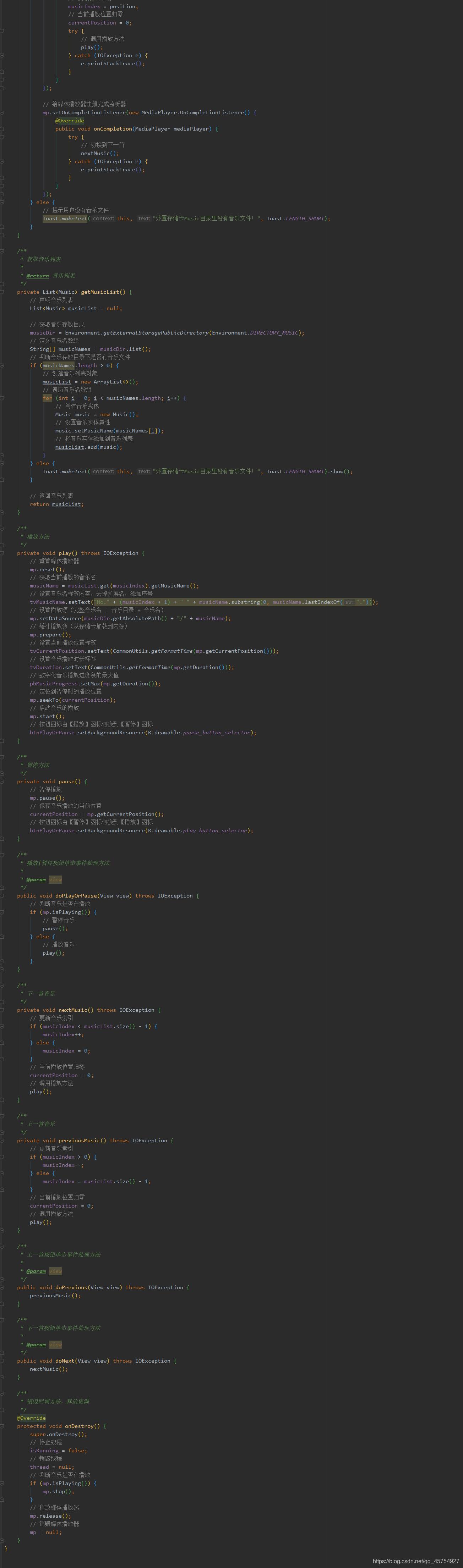The image size is (463, 1568).
Task: Click the getExternalStoragePublicDirectory call
Action: (x=156, y=333)
